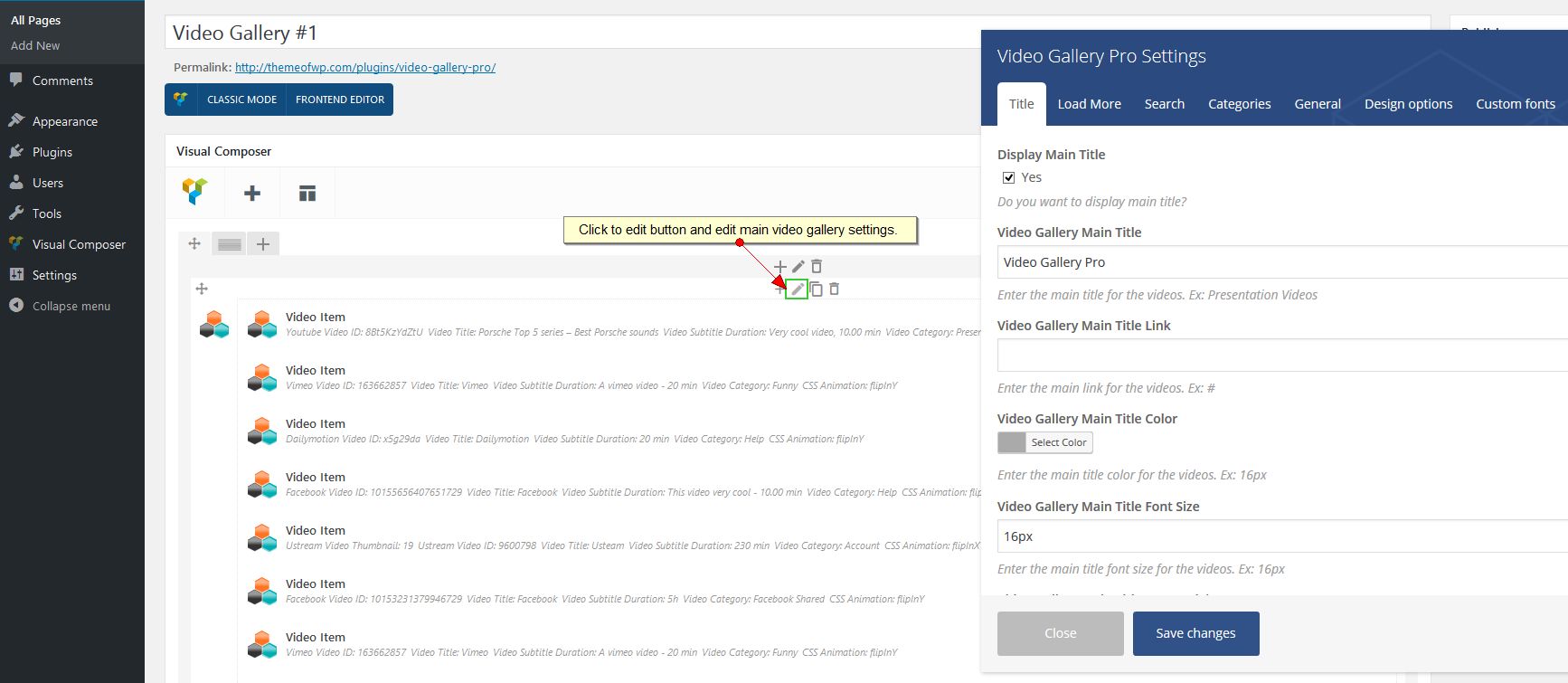Open the Frontend Editor

340,100
